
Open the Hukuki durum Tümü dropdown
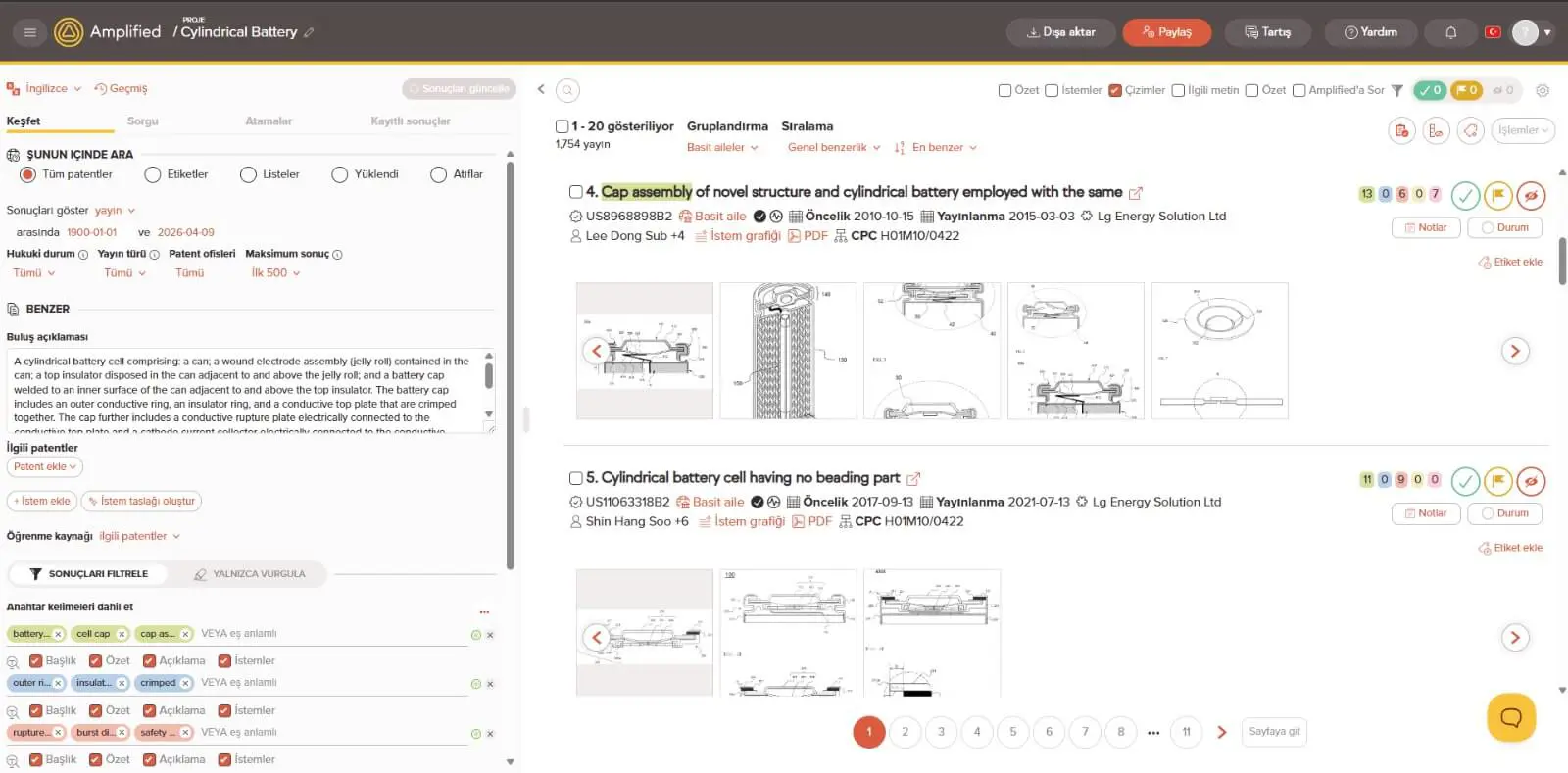point(34,273)
